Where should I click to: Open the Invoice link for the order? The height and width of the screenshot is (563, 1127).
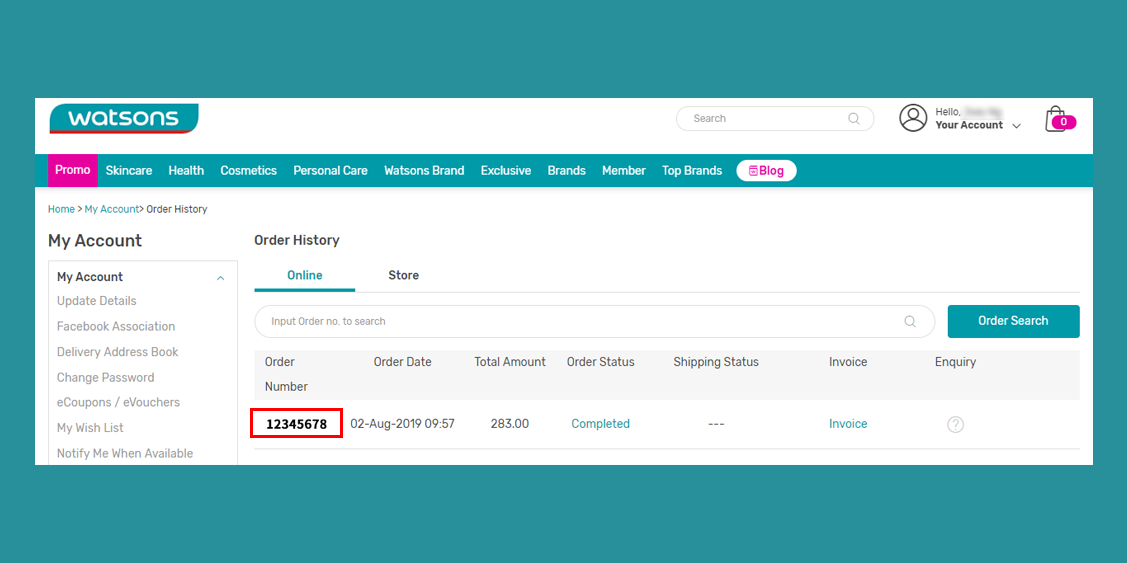click(x=848, y=424)
